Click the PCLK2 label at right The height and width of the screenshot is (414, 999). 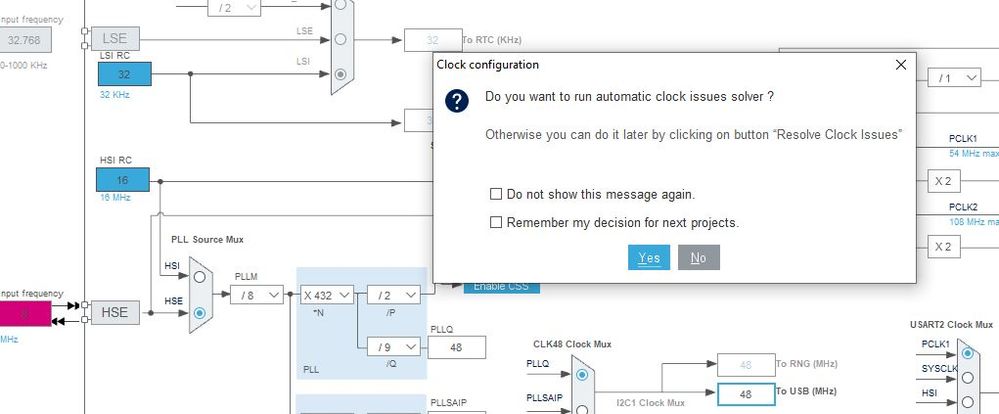point(963,207)
